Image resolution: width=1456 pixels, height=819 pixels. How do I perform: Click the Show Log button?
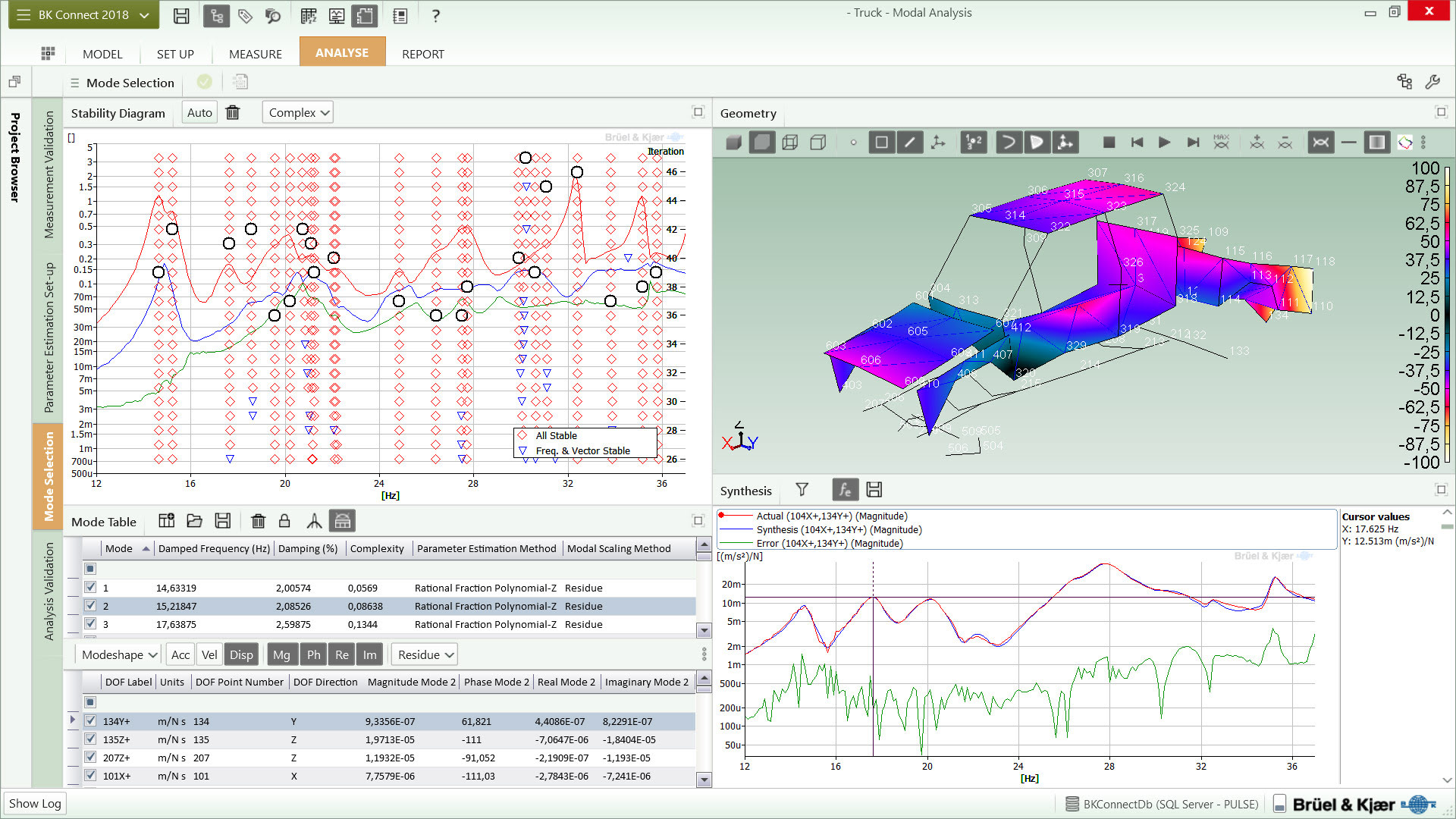click(x=34, y=803)
